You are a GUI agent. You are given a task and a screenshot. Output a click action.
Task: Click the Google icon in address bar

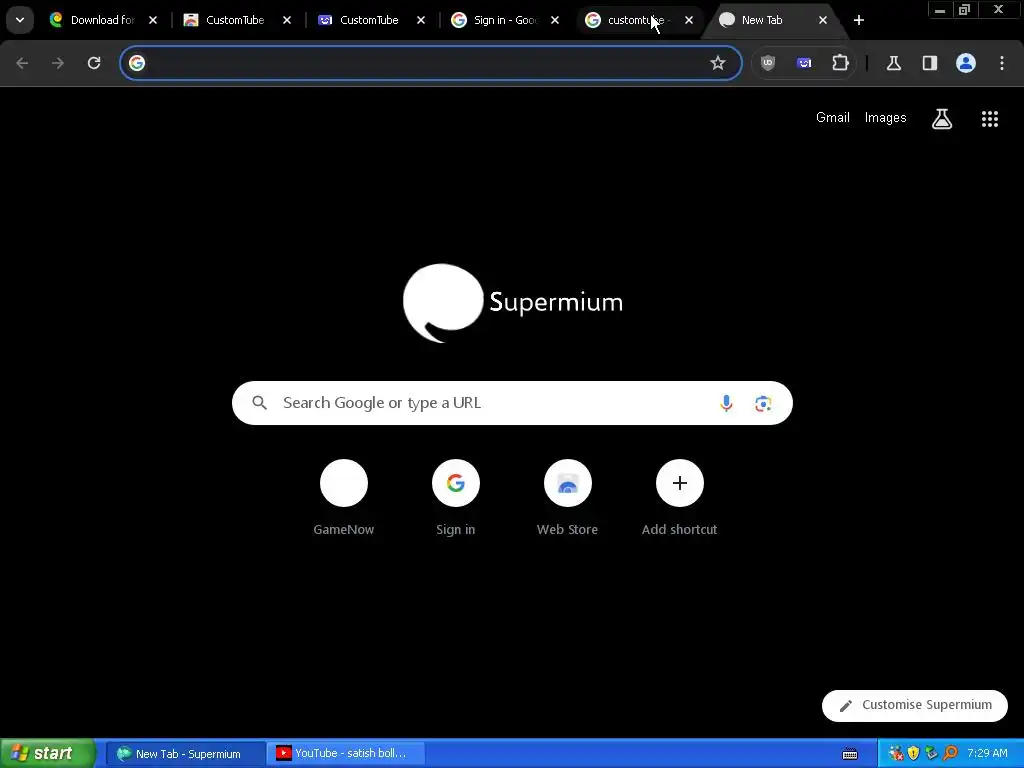point(136,63)
